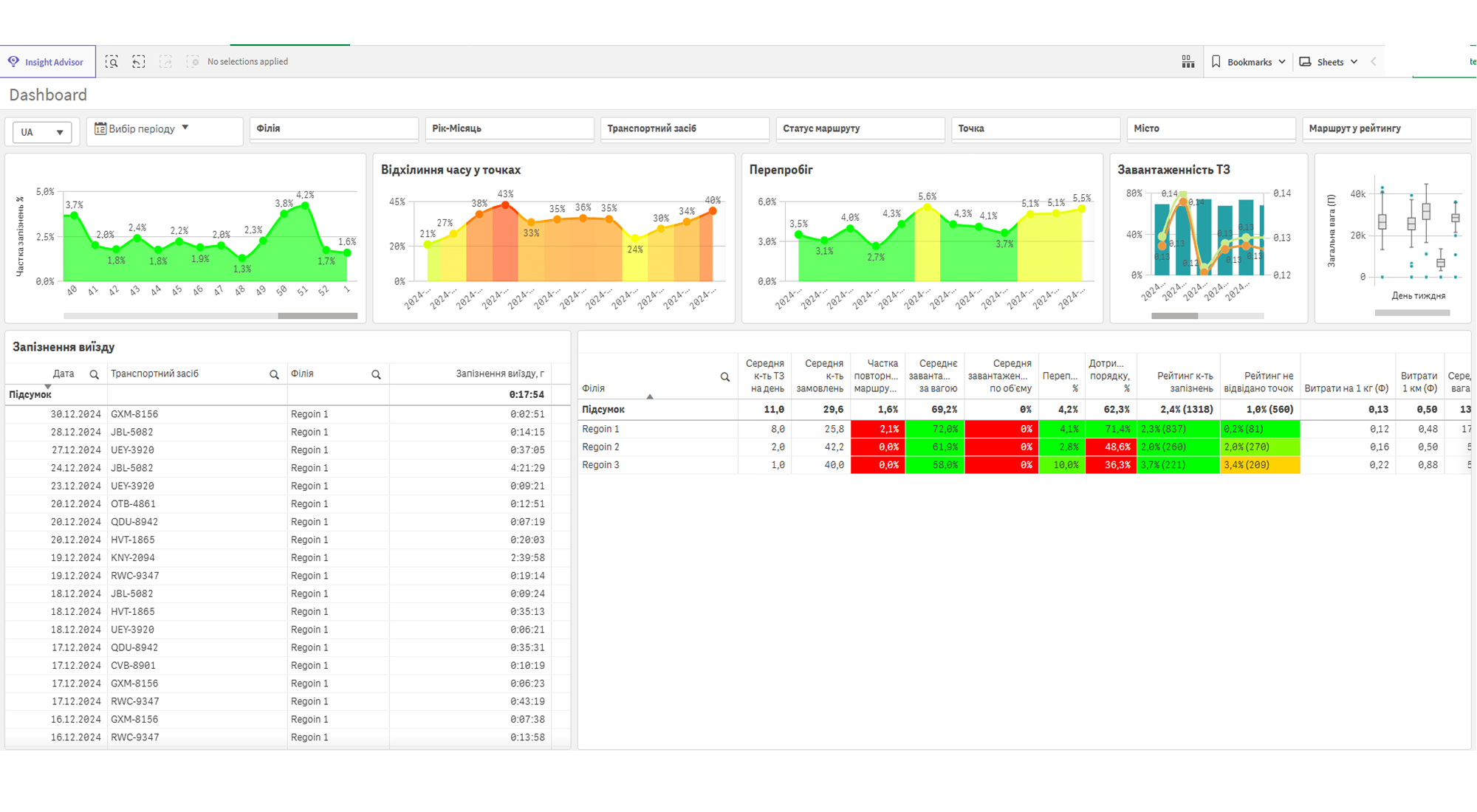Search the Дата column with magnifier
This screenshot has height=812, width=1477.
94,374
